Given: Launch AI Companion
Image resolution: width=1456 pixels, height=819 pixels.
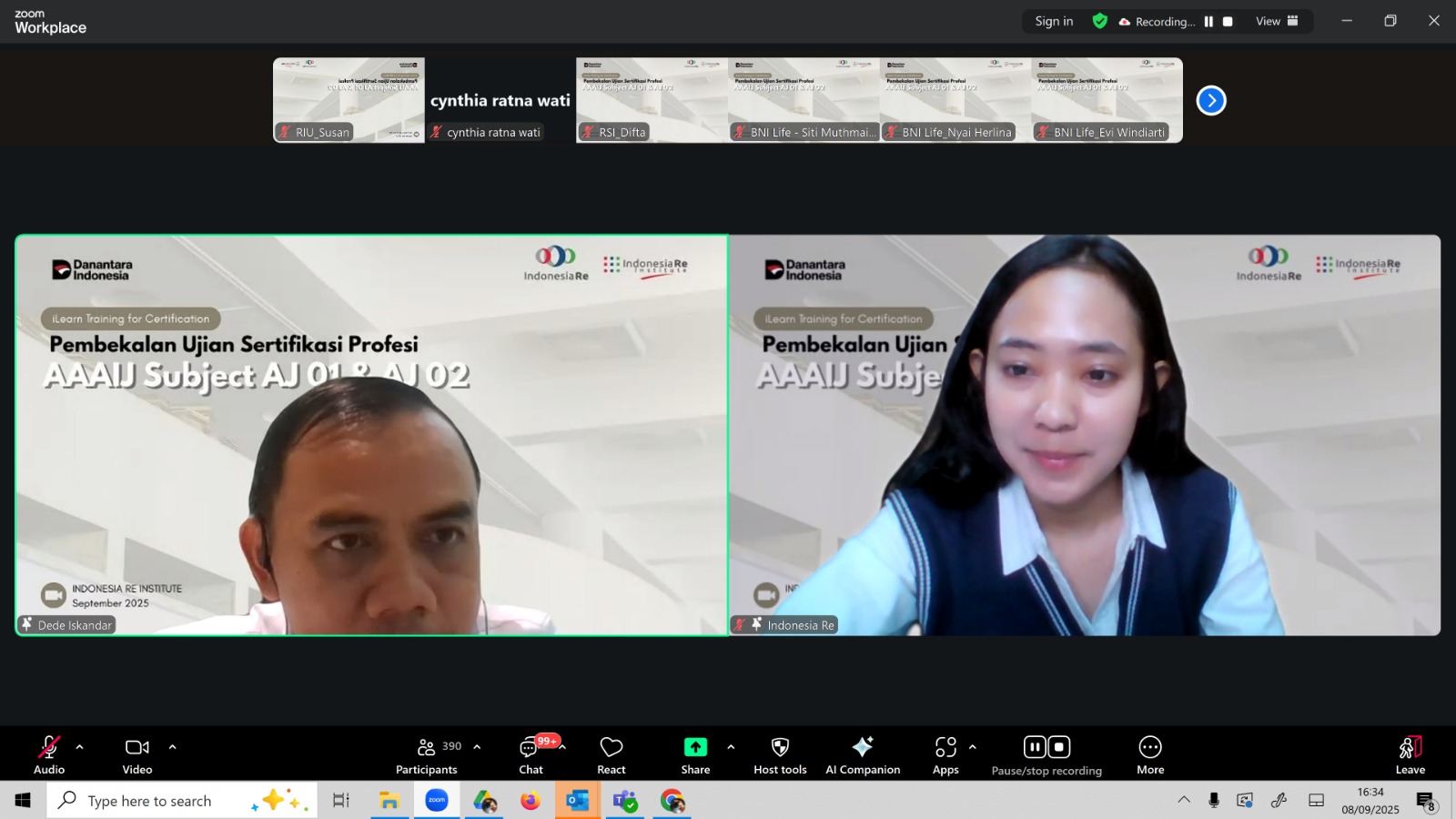Looking at the screenshot, I should pyautogui.click(x=862, y=754).
